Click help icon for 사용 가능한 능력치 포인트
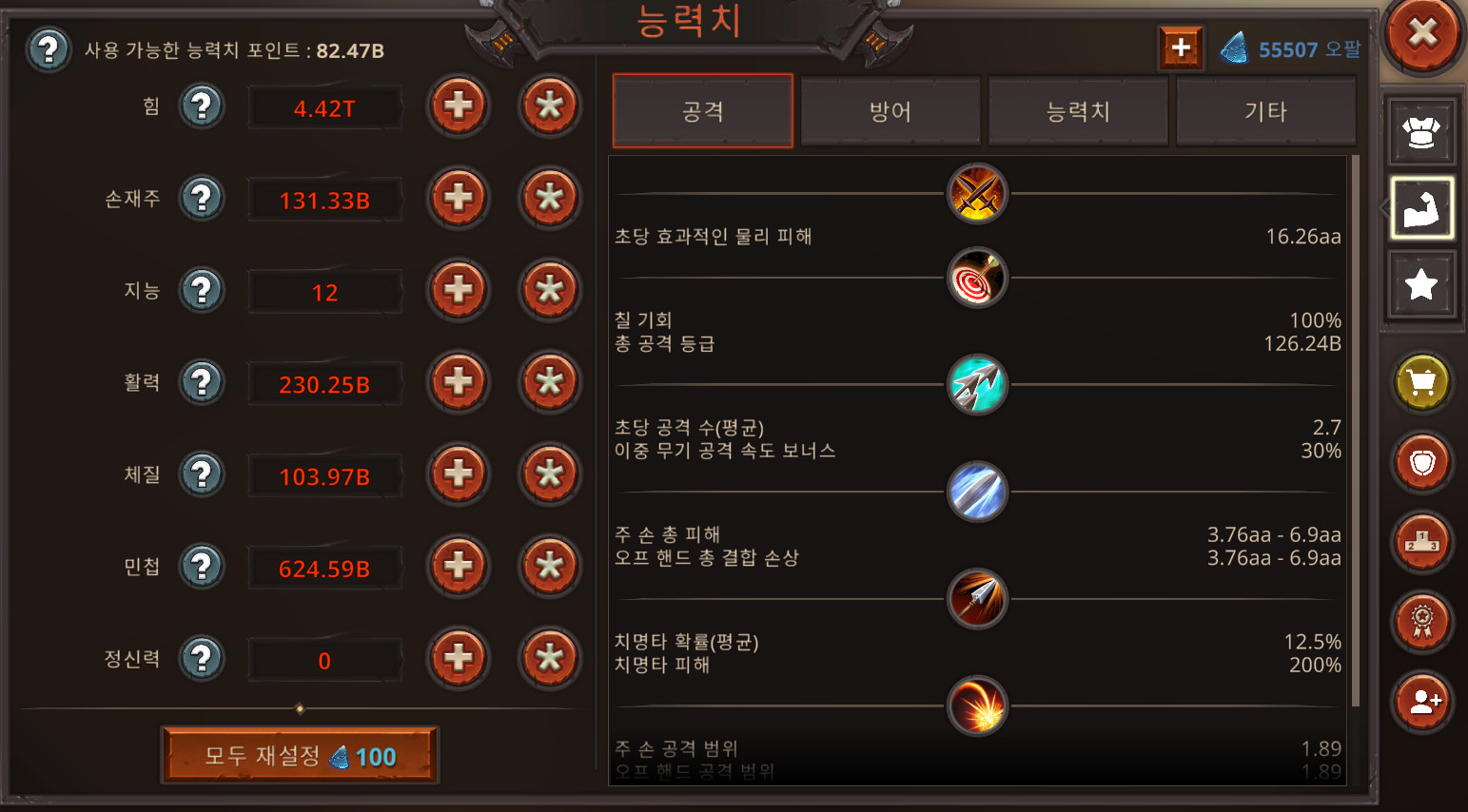This screenshot has height=812, width=1468. 49,49
